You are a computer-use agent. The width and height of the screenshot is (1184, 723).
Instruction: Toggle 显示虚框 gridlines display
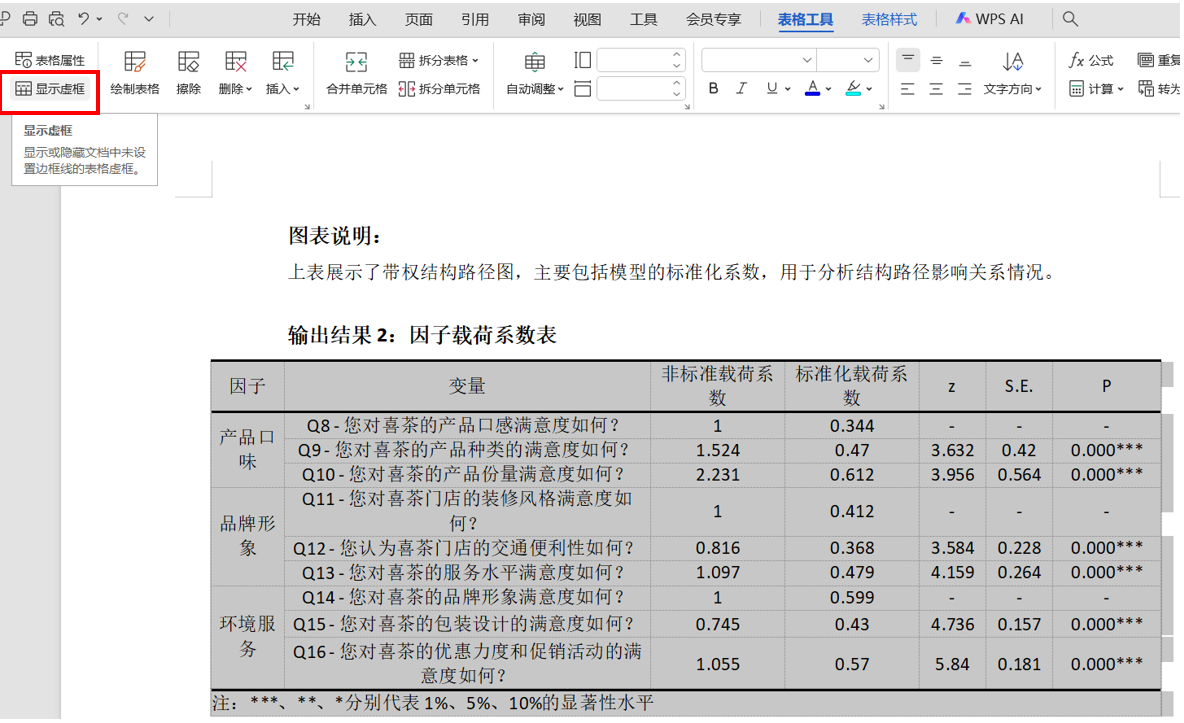coord(50,89)
